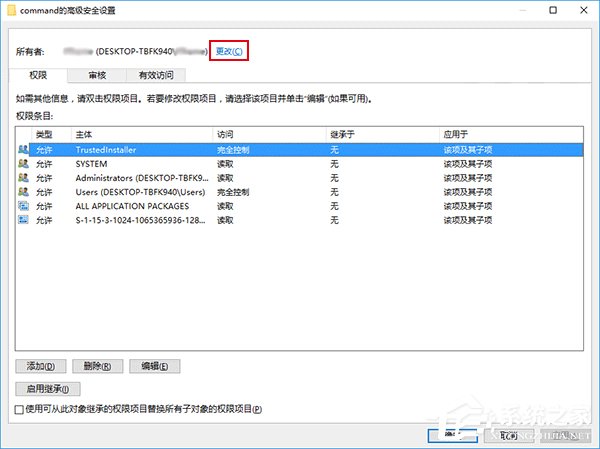Click the 启用继承(I) button
The image size is (600, 449).
coord(48,389)
